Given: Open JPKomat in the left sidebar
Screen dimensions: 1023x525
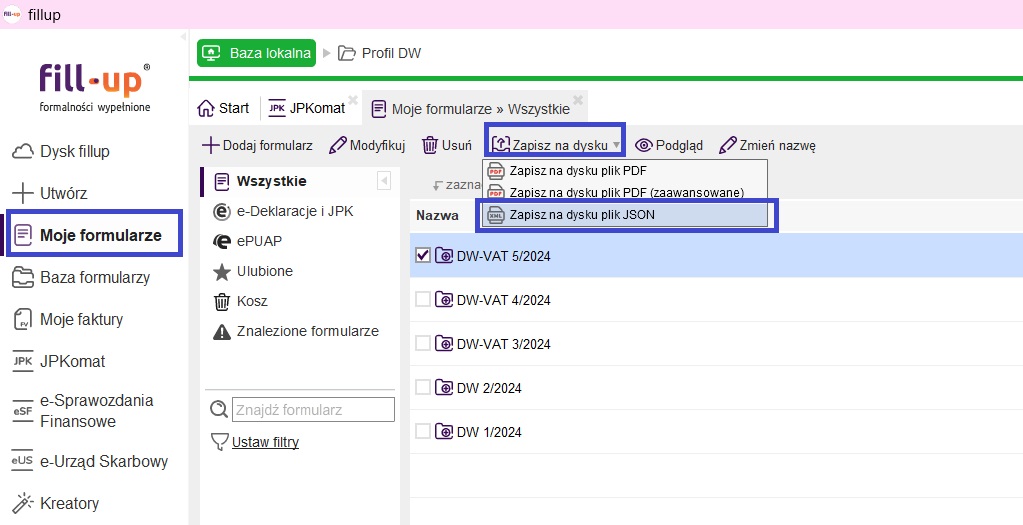Looking at the screenshot, I should click(x=59, y=361).
